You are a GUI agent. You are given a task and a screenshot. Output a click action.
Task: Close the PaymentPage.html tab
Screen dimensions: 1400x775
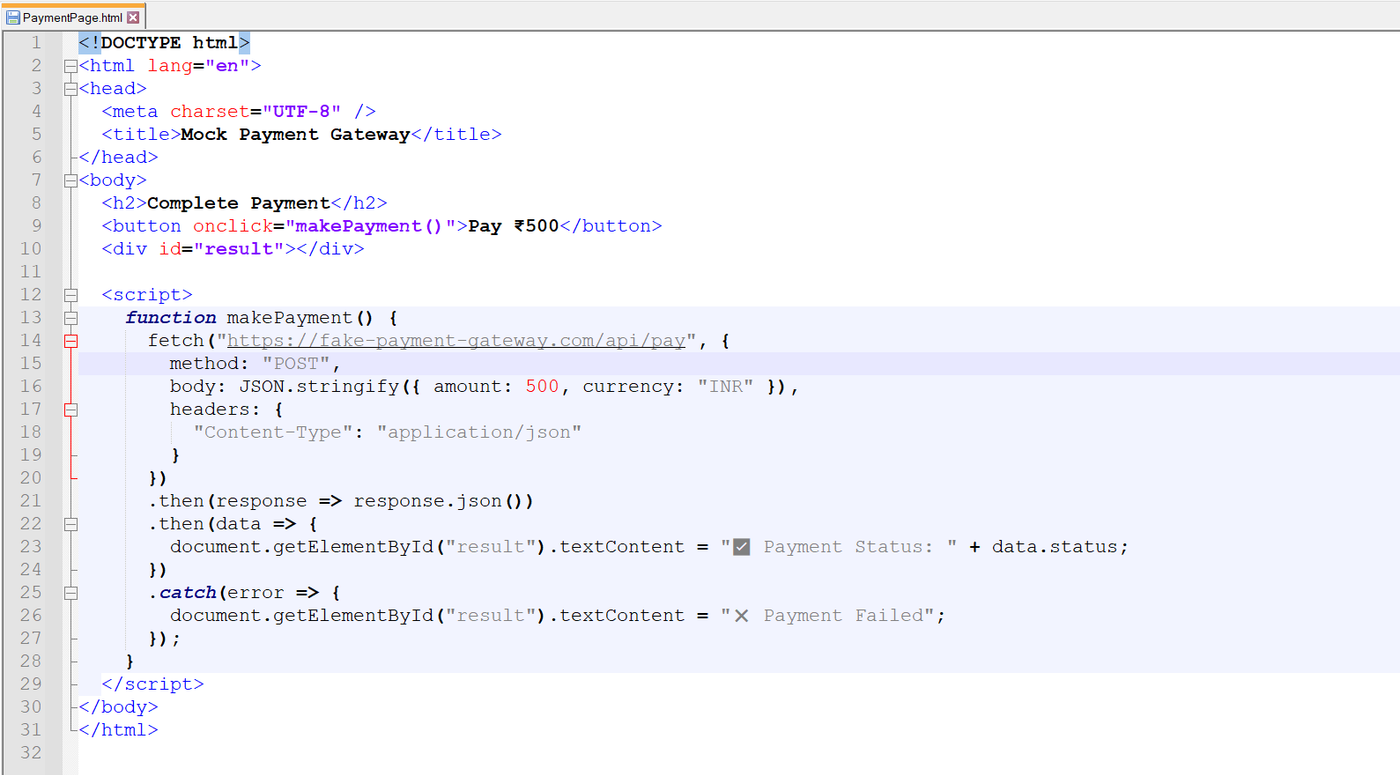[x=133, y=18]
